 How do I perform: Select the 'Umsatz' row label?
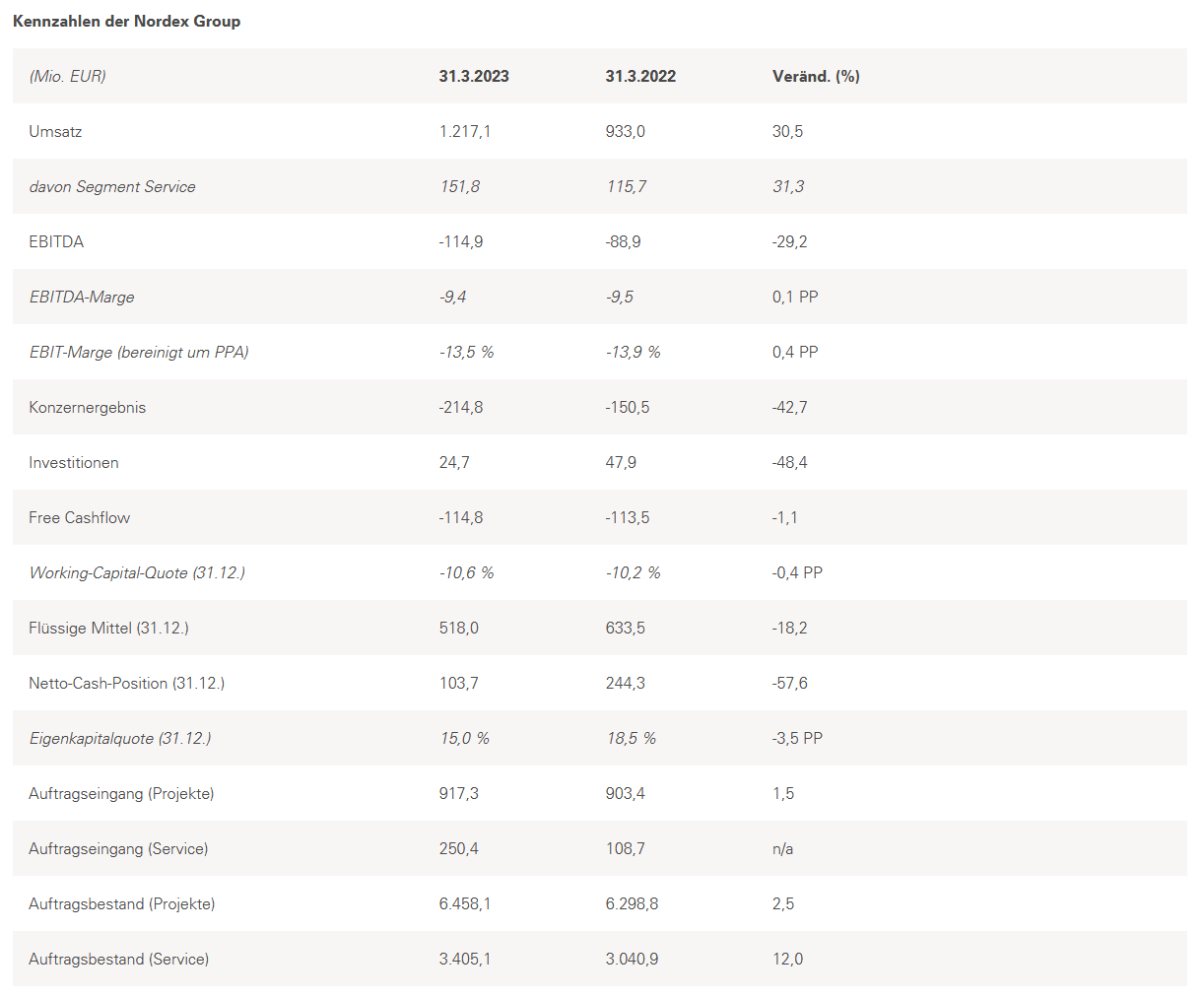point(55,131)
